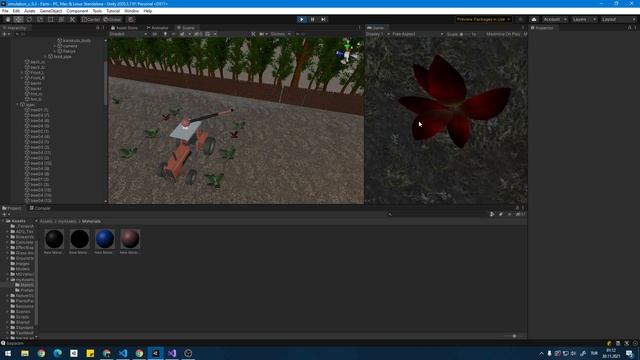Toggle grid snapping icon in toolbar
This screenshot has width=640, height=360.
pos(131,19)
